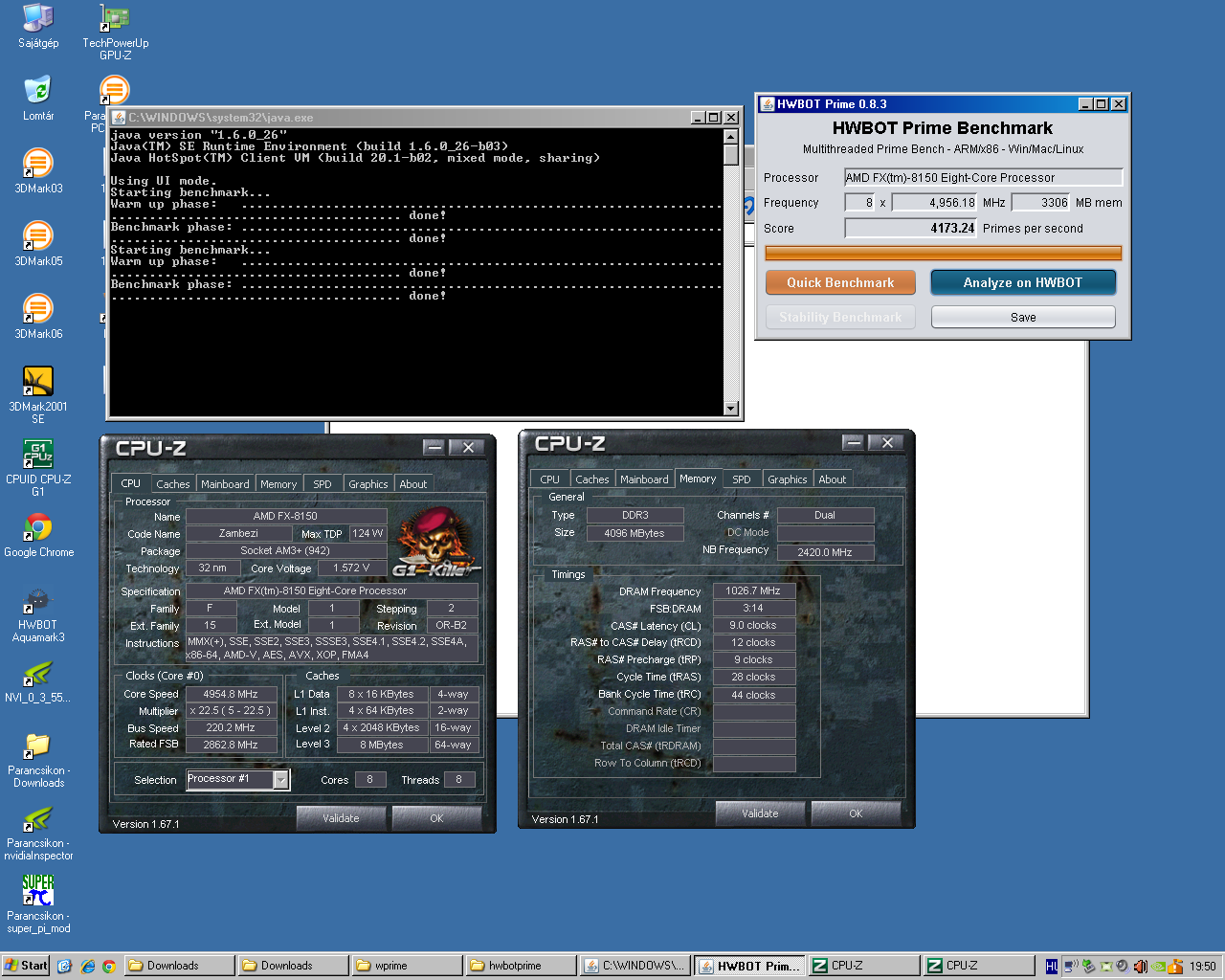Open About tab in left CPU-Z

tap(413, 484)
